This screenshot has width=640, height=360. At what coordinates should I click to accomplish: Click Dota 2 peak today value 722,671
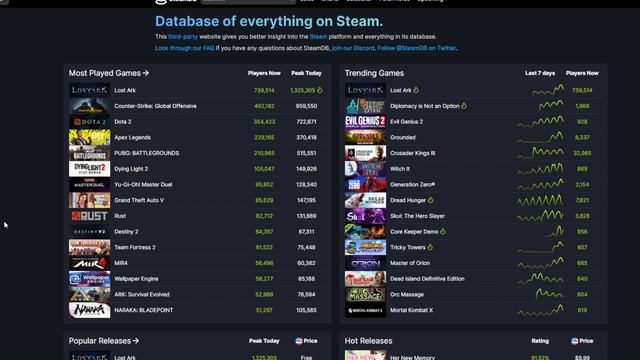tap(307, 122)
